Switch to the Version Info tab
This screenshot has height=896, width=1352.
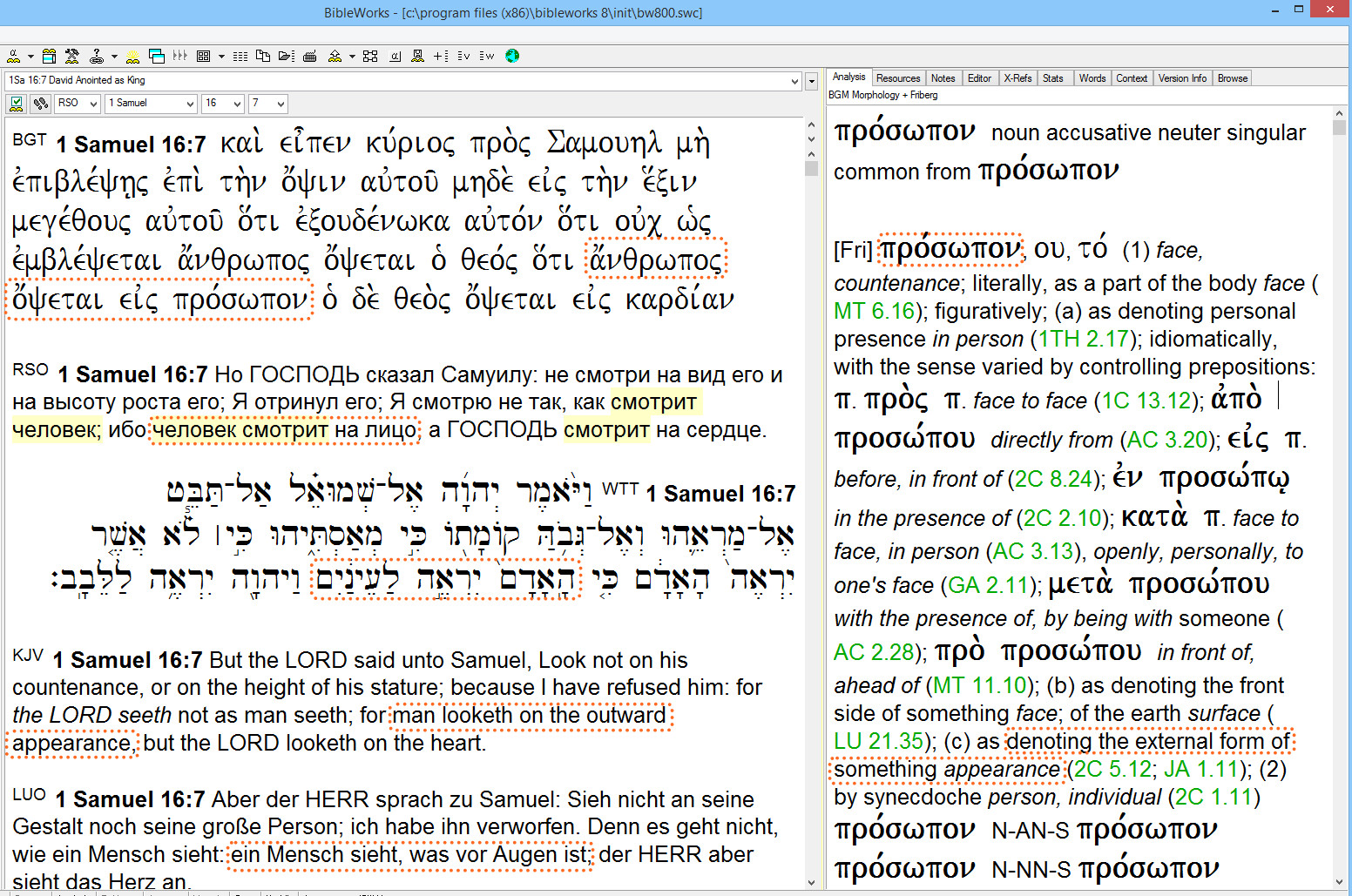tap(1182, 78)
